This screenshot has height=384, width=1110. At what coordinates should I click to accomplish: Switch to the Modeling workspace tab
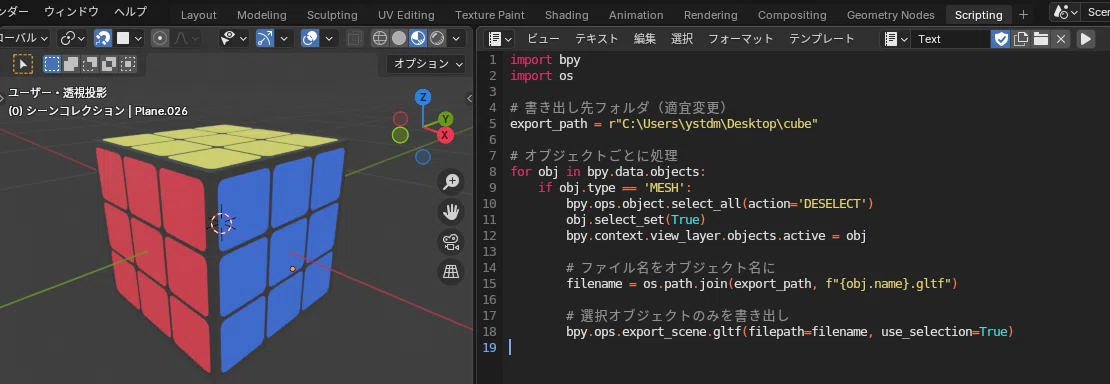coord(262,15)
